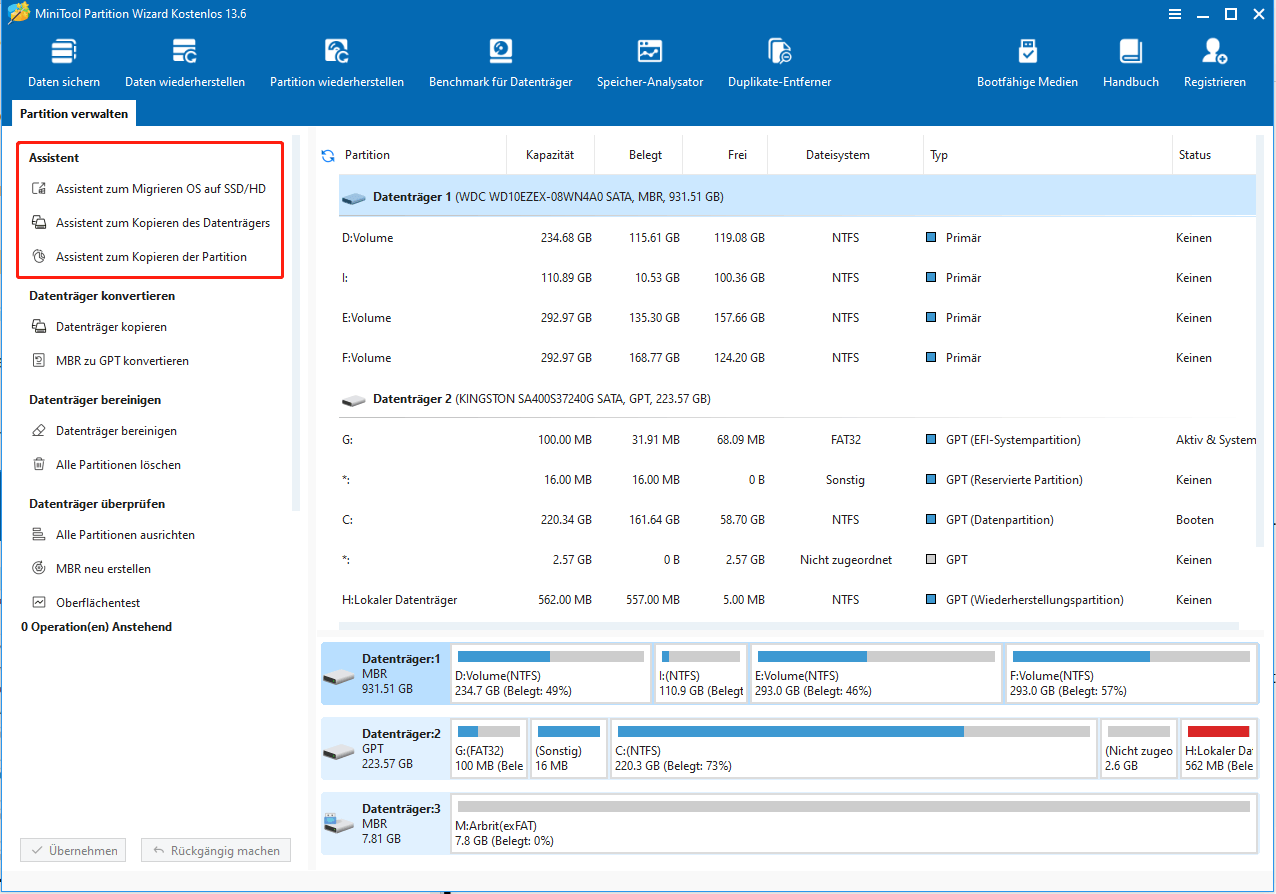1276x894 pixels.
Task: Click the left sidebar scrollbar
Action: coord(296,322)
